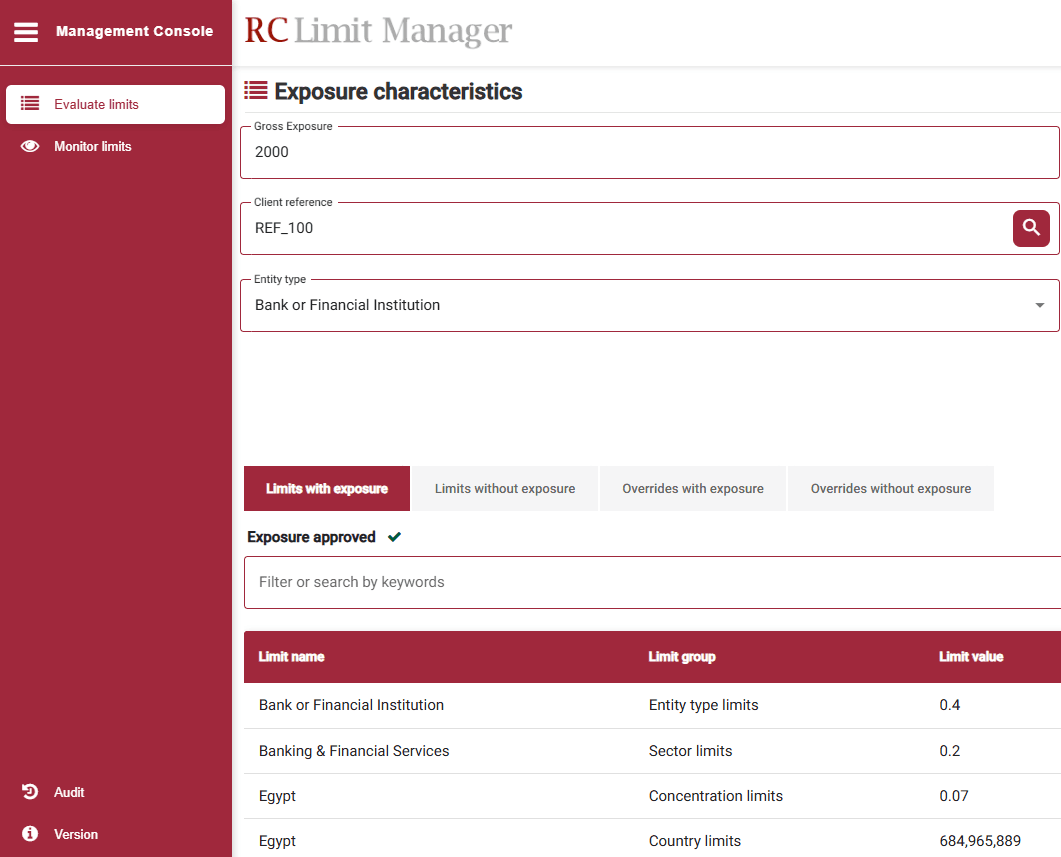Click the Exposure characteristics heading
The height and width of the screenshot is (857, 1061).
click(398, 91)
